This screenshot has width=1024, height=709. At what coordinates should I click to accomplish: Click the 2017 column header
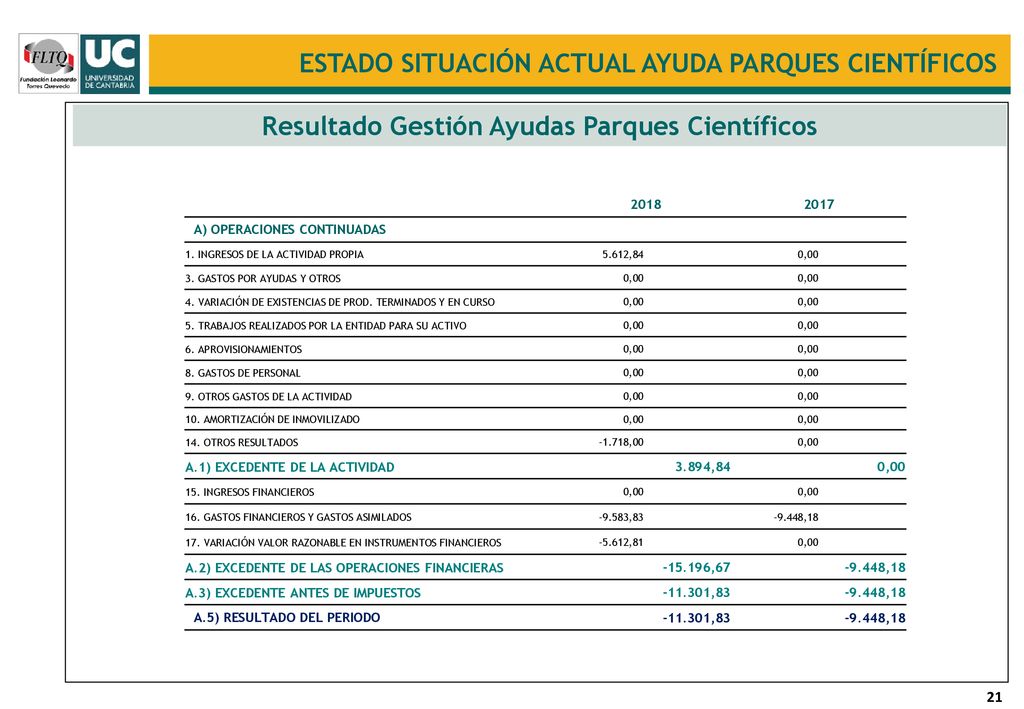point(819,204)
